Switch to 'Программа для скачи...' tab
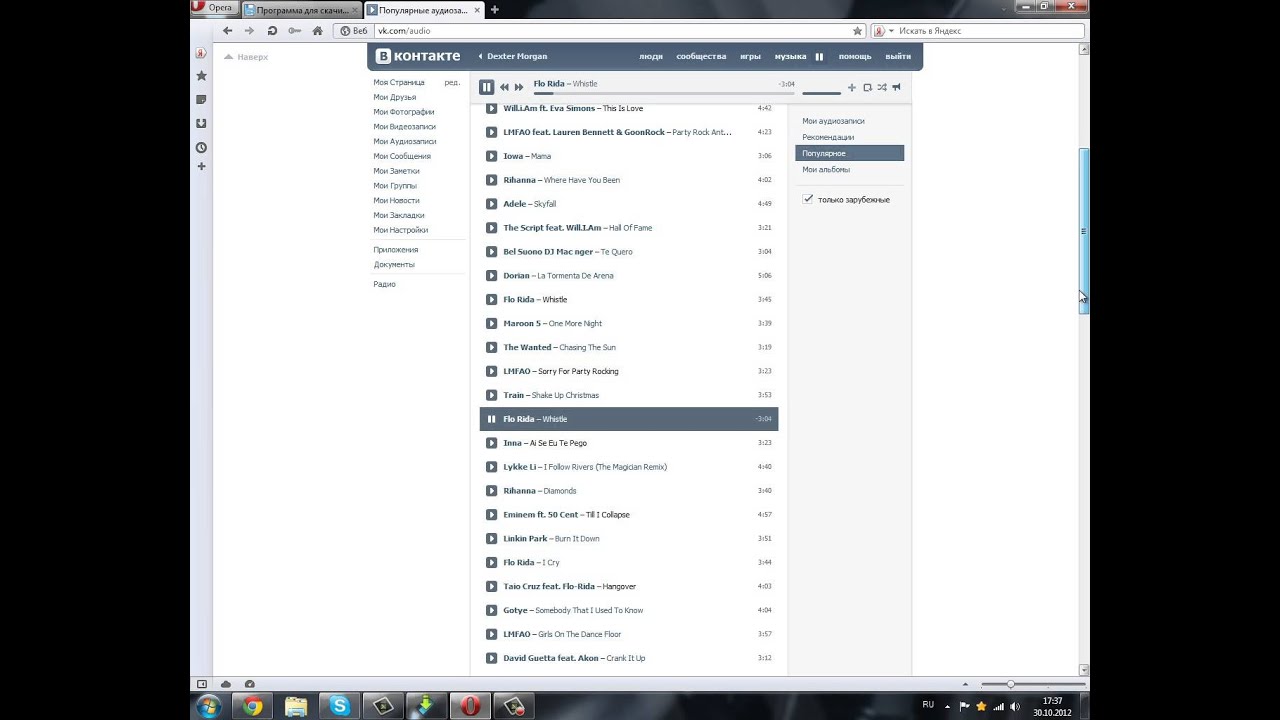This screenshot has height=720, width=1280. pyautogui.click(x=301, y=10)
